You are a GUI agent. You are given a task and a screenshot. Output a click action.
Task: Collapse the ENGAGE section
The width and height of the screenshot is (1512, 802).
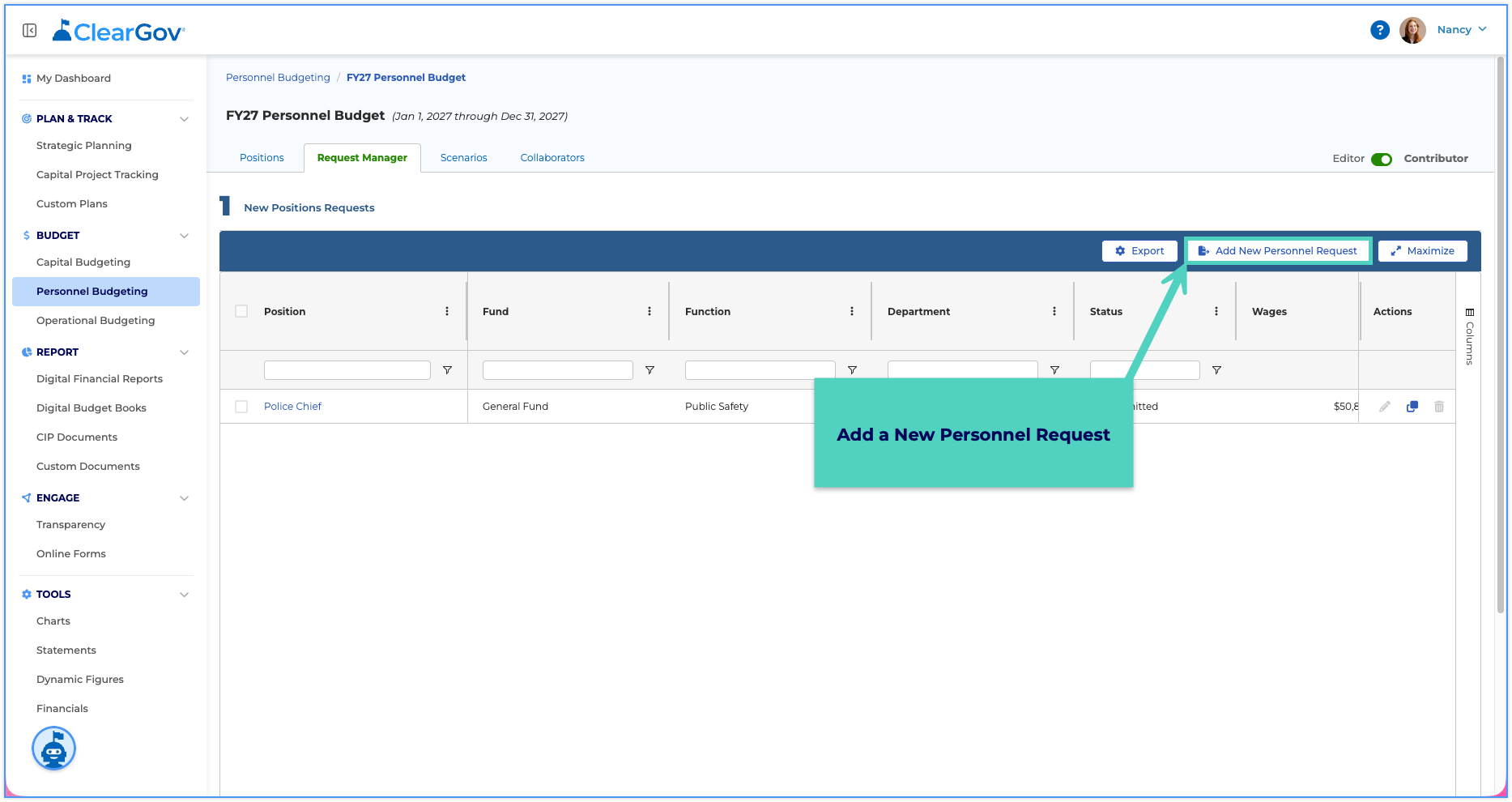184,498
